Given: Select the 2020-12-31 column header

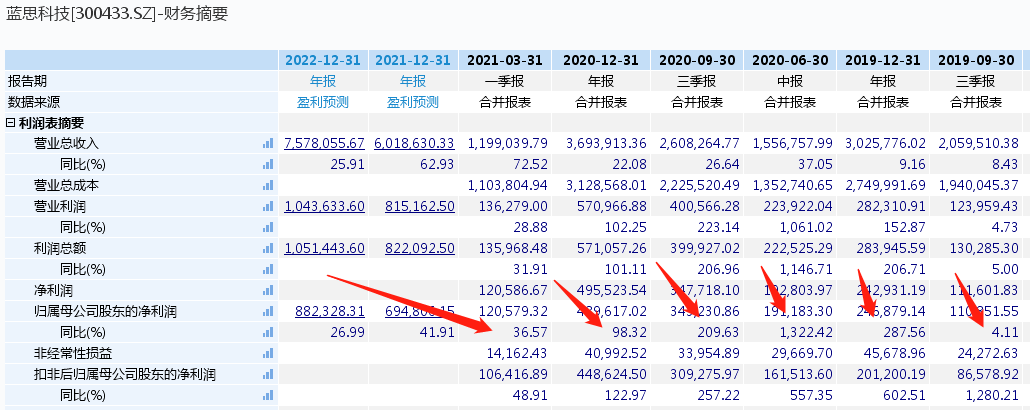Looking at the screenshot, I should pyautogui.click(x=600, y=60).
